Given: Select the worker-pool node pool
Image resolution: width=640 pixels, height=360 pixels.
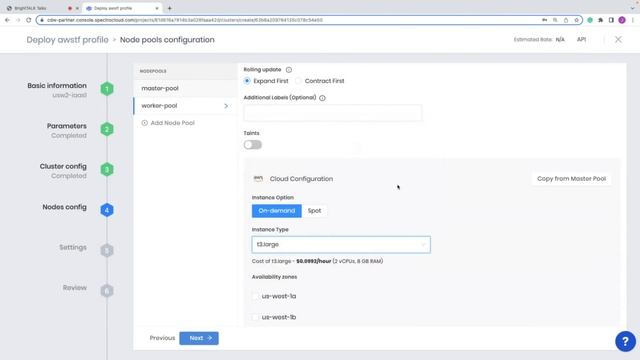Looking at the screenshot, I should [185, 106].
